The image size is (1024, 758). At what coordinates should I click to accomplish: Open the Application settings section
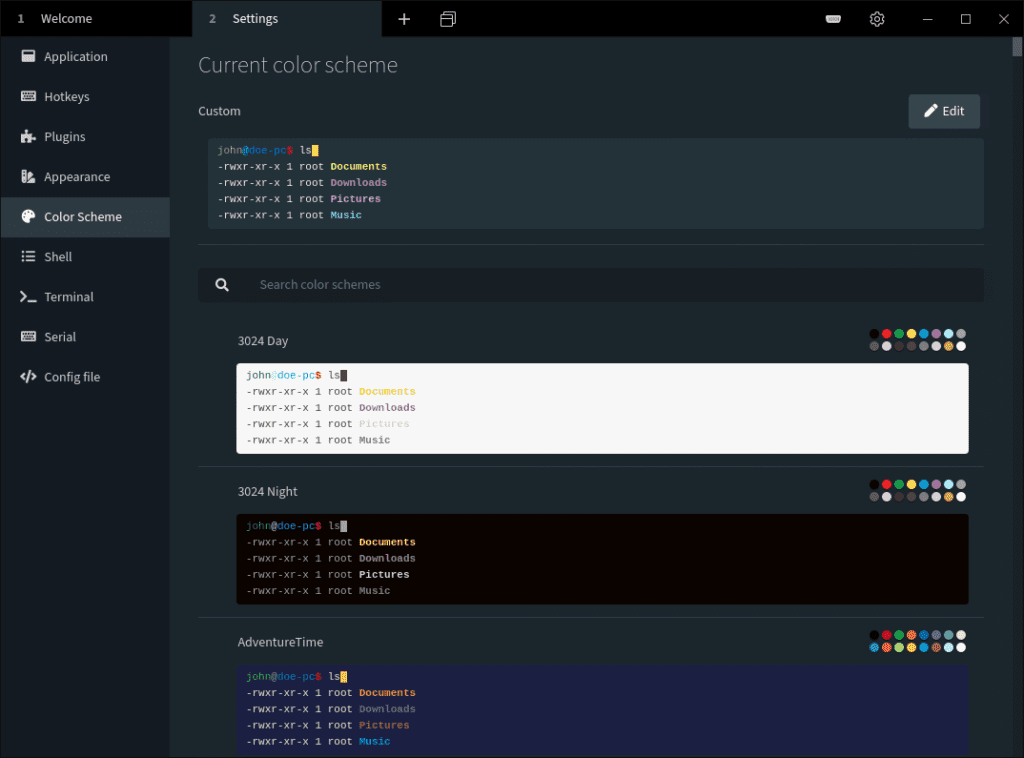click(x=76, y=57)
